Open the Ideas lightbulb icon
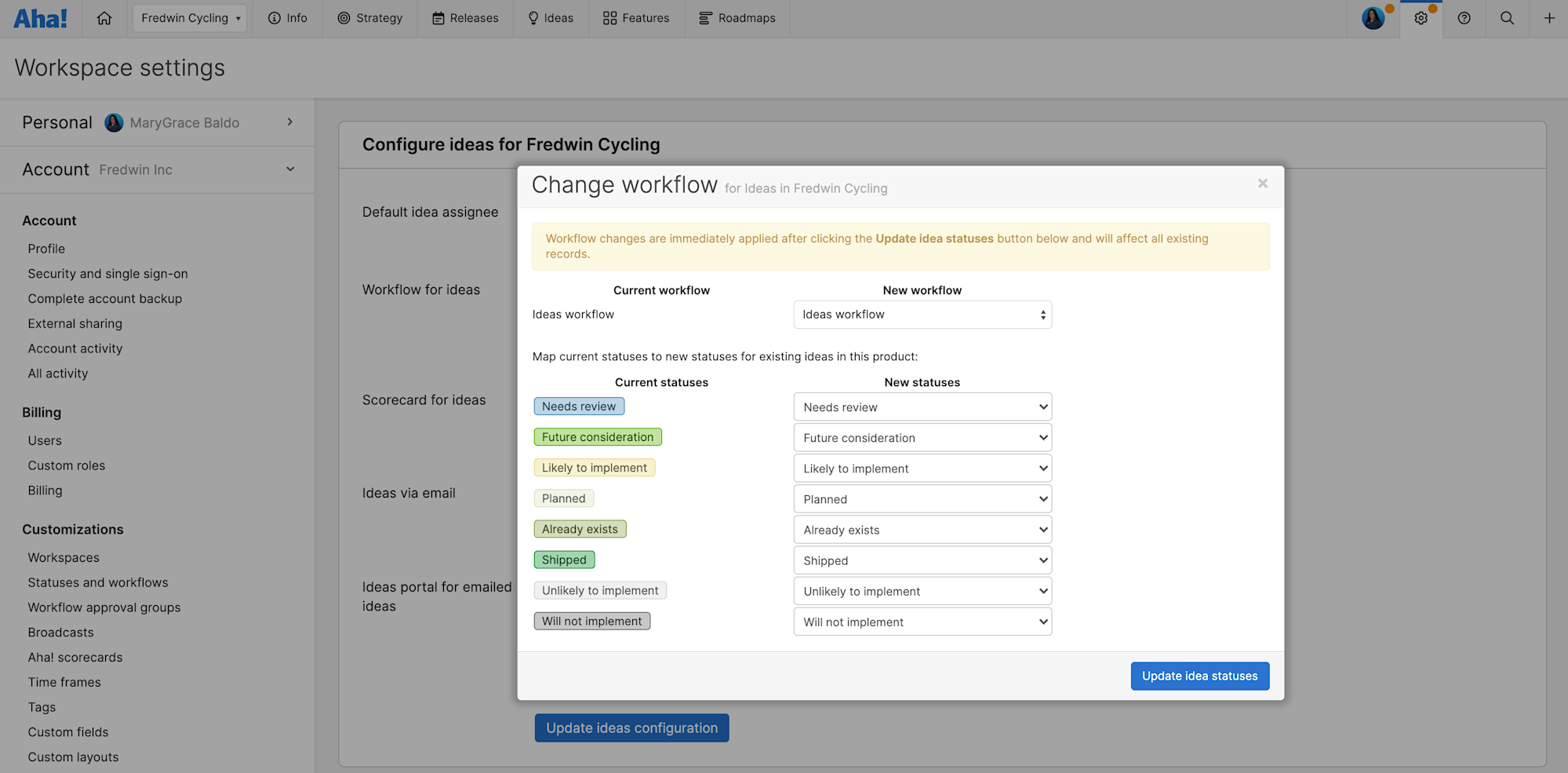This screenshot has height=773, width=1568. point(551,18)
